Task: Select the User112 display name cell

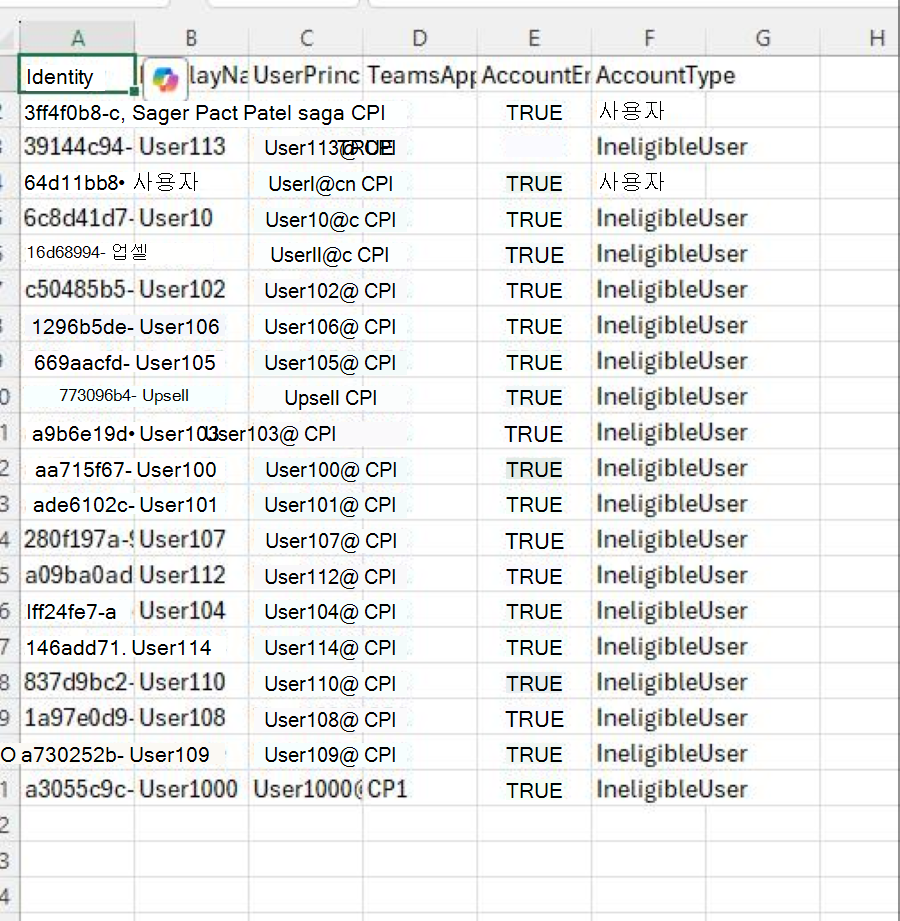Action: 192,575
